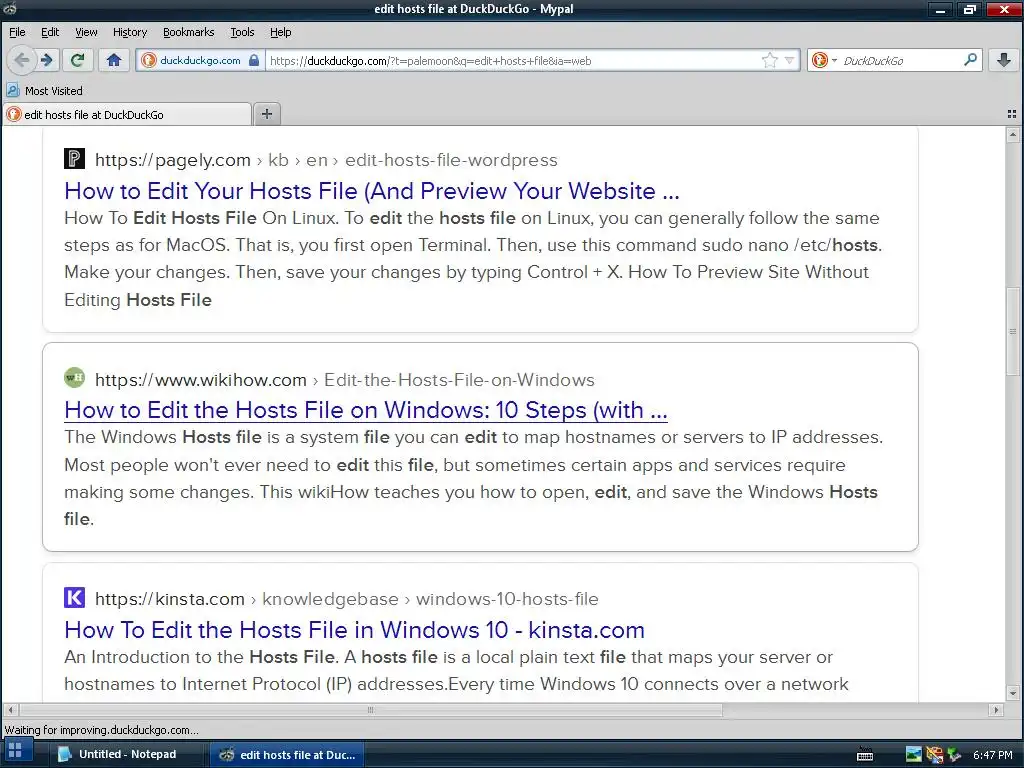Click the horizontal scrollbar thumb
This screenshot has height=768, width=1024.
(370, 710)
